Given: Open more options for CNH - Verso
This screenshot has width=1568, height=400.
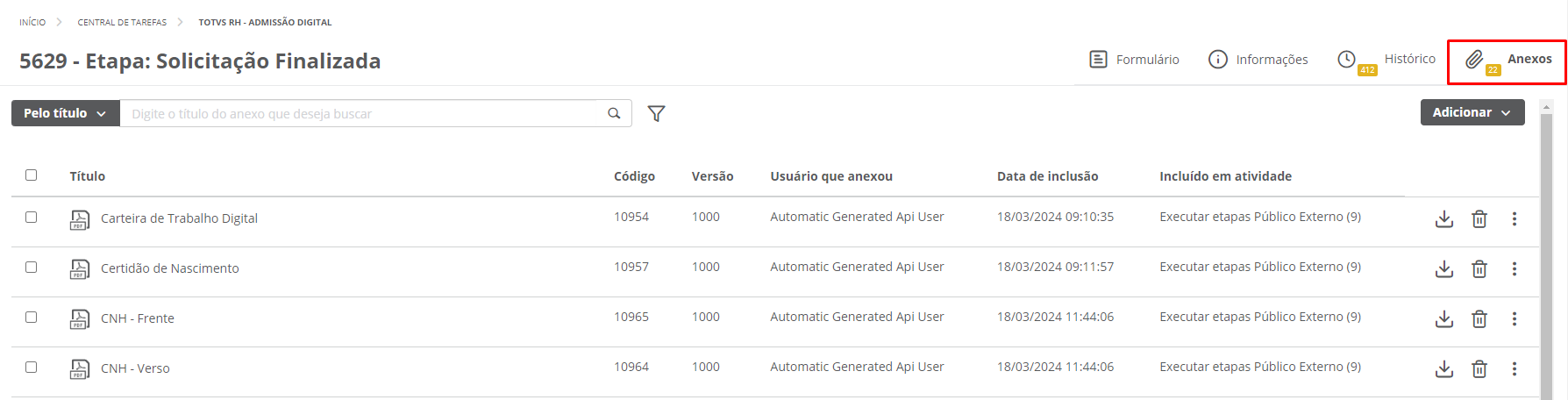Looking at the screenshot, I should click(1514, 369).
